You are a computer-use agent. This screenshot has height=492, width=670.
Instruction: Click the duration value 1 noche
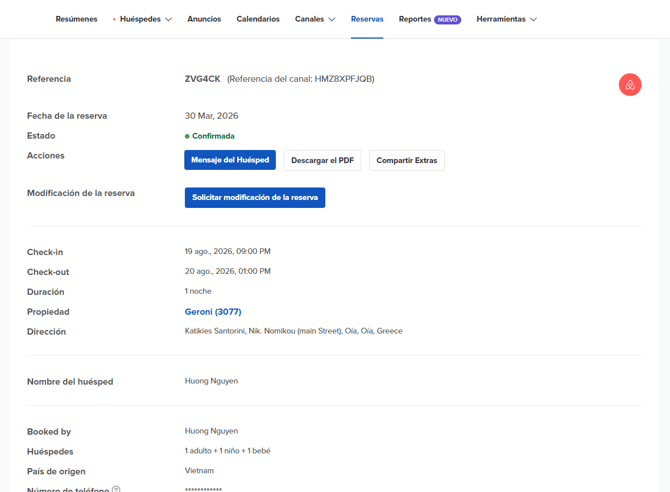pos(198,291)
